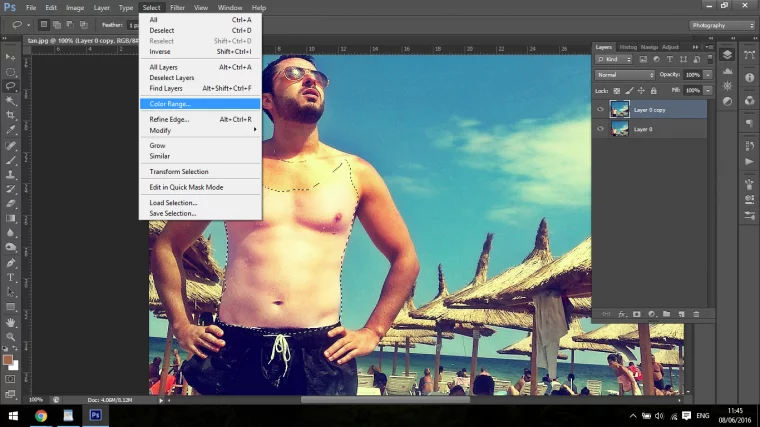This screenshot has width=760, height=427.
Task: Select the Elliptical Marquee tool
Action: (10, 72)
